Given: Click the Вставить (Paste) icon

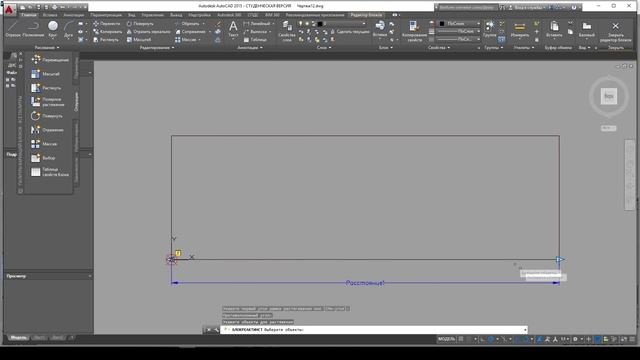Looking at the screenshot, I should [x=554, y=29].
